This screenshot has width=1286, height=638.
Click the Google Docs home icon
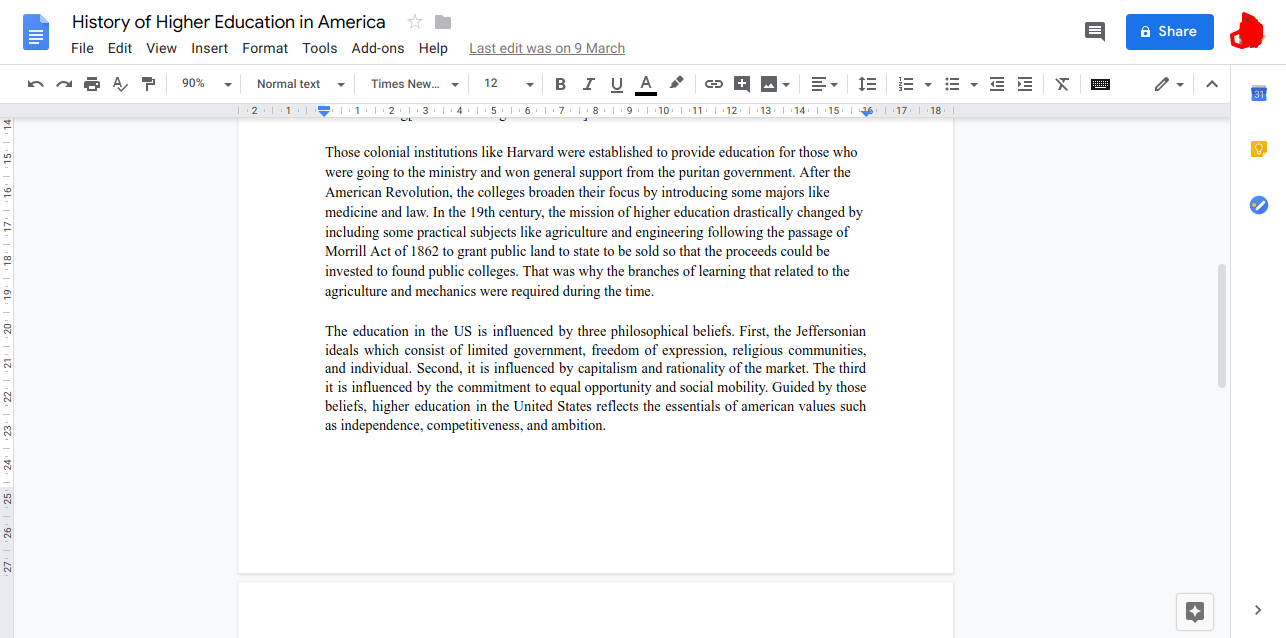pyautogui.click(x=36, y=33)
